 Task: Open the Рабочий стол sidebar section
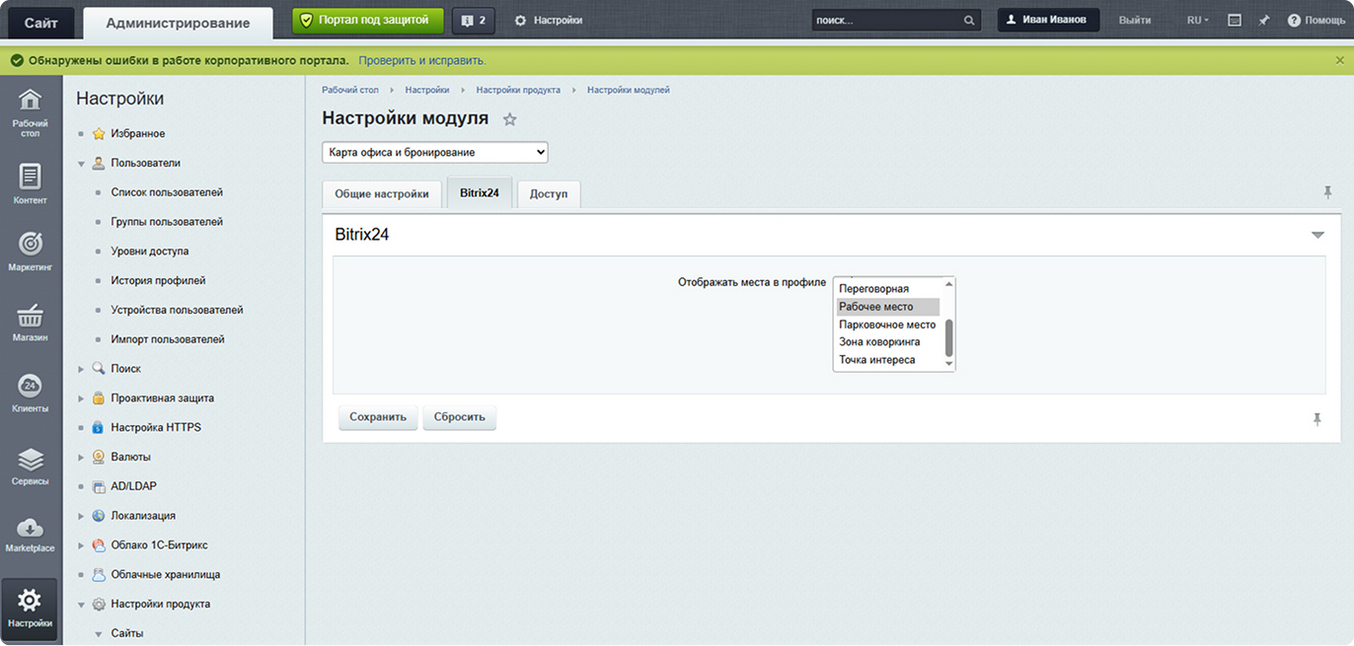[x=30, y=113]
